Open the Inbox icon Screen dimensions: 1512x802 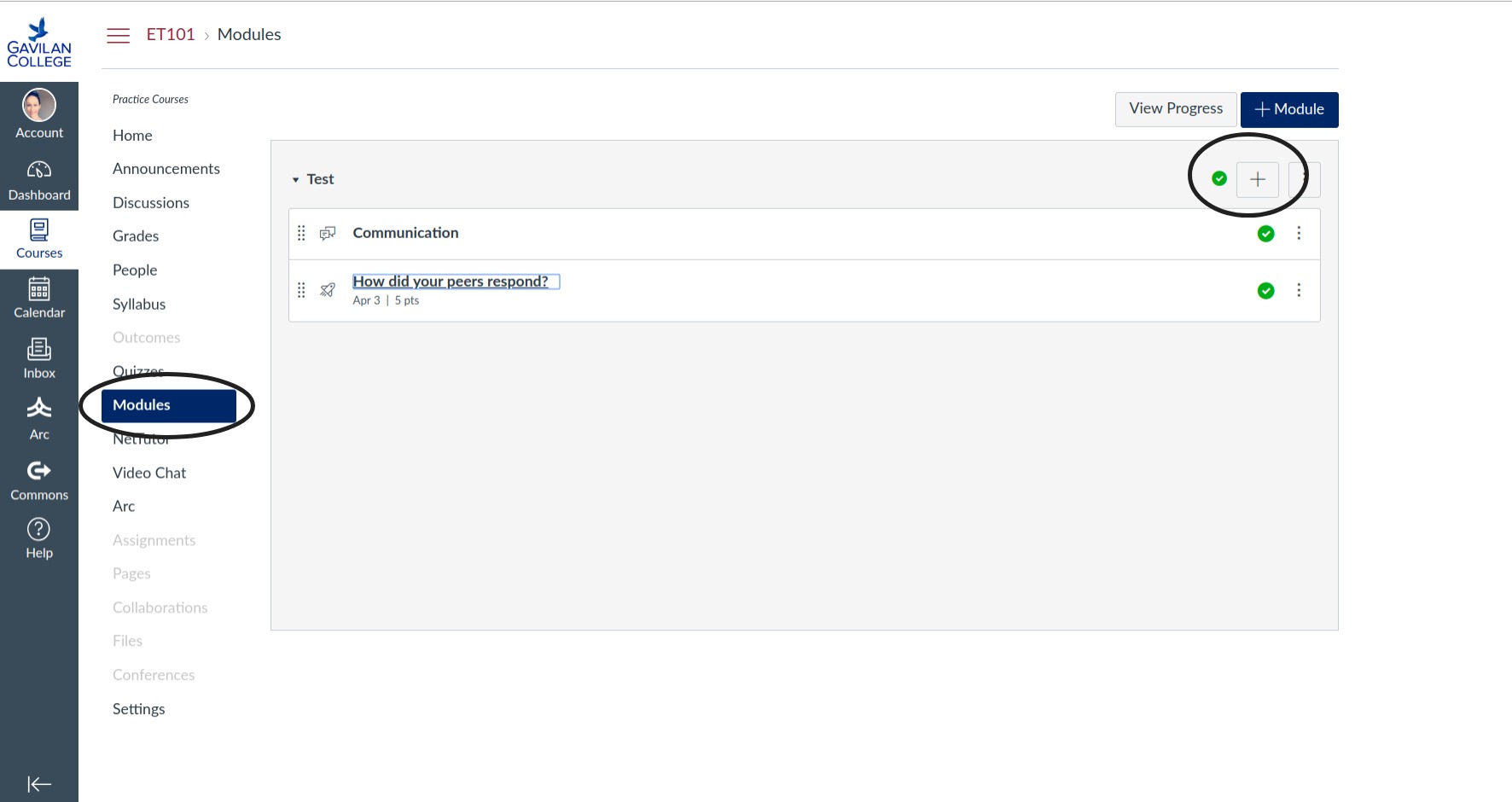[x=39, y=350]
